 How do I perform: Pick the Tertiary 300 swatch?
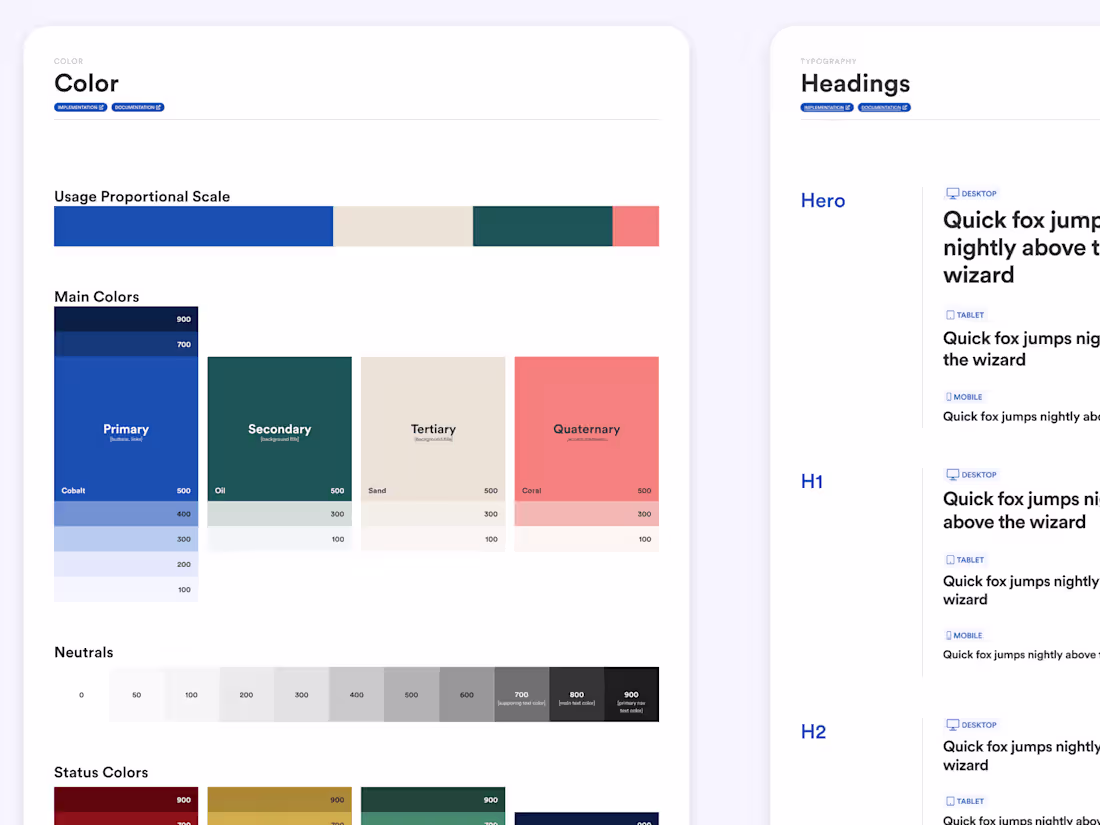coord(433,514)
